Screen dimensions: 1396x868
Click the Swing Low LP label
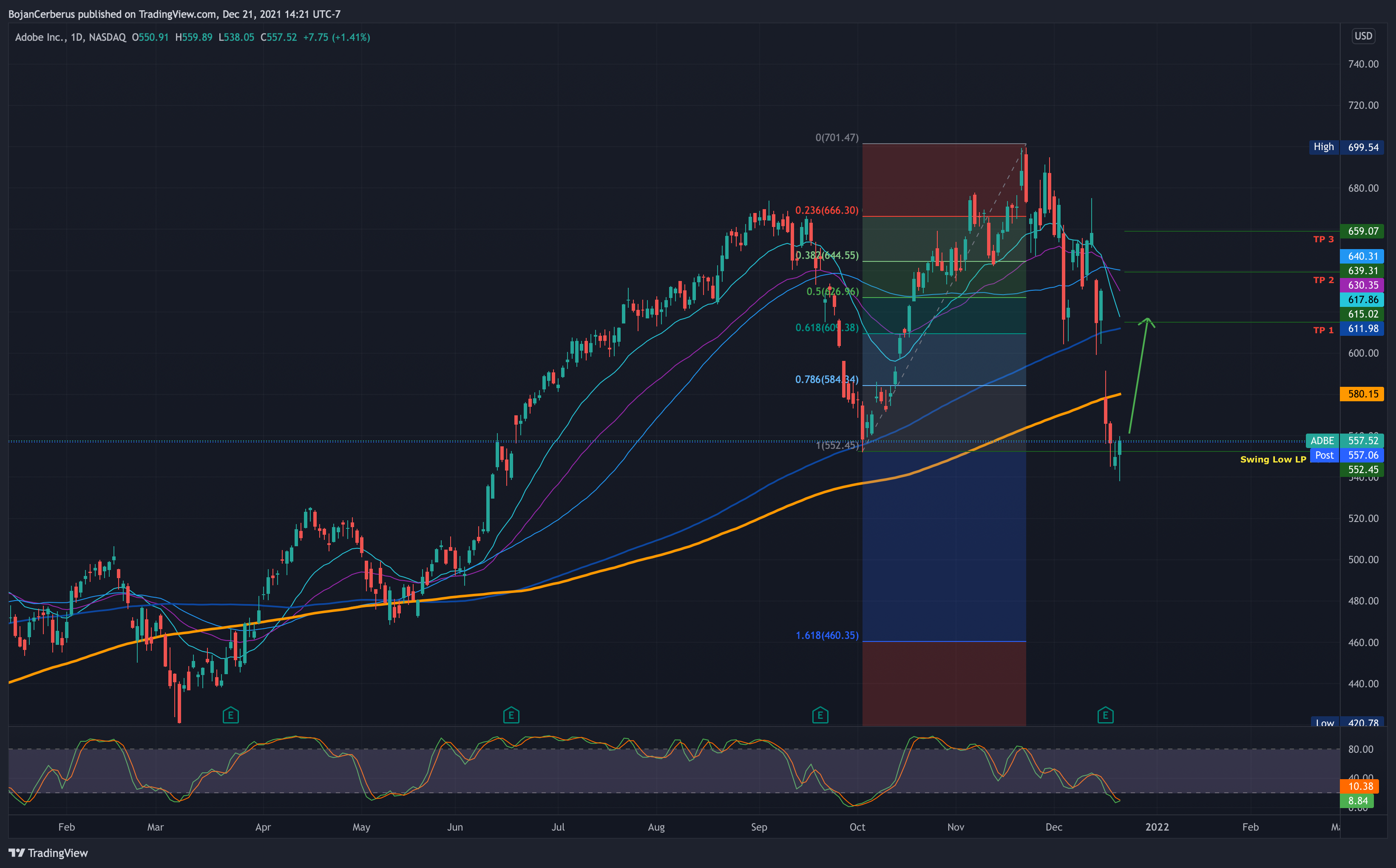[1273, 459]
